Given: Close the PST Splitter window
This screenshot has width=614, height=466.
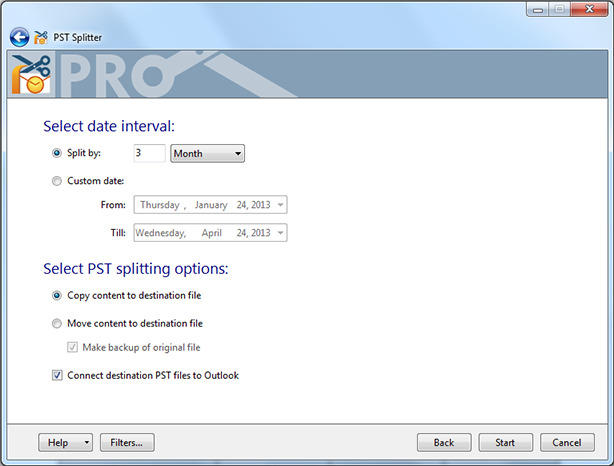Looking at the screenshot, I should 589,9.
